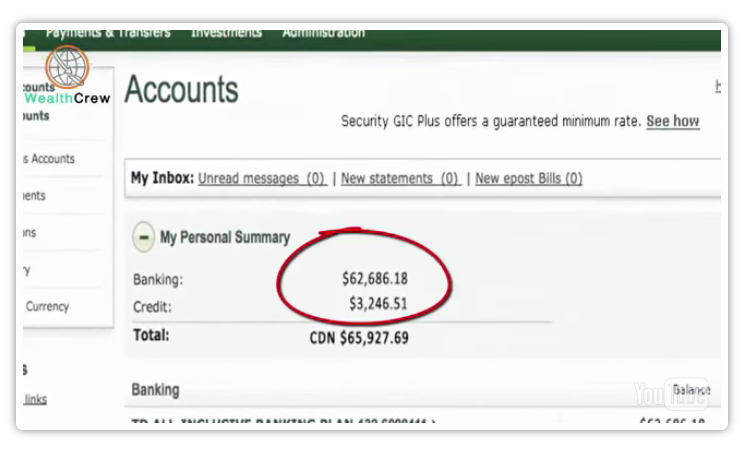Click the WealthCrew globe logo icon
The image size is (747, 451).
pyautogui.click(x=67, y=67)
